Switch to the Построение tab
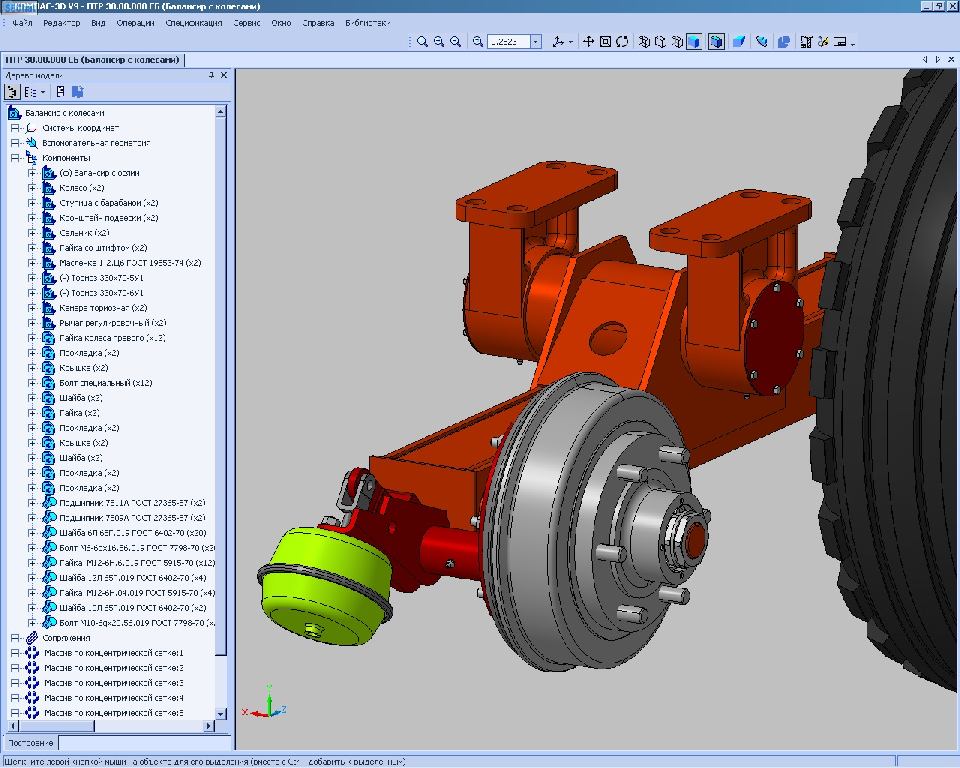Image resolution: width=960 pixels, height=768 pixels. [29, 743]
